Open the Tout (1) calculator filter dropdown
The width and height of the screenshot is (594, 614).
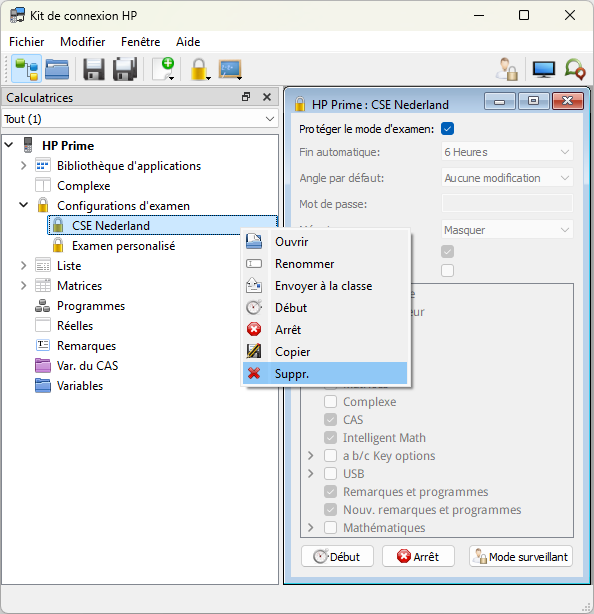coord(140,119)
